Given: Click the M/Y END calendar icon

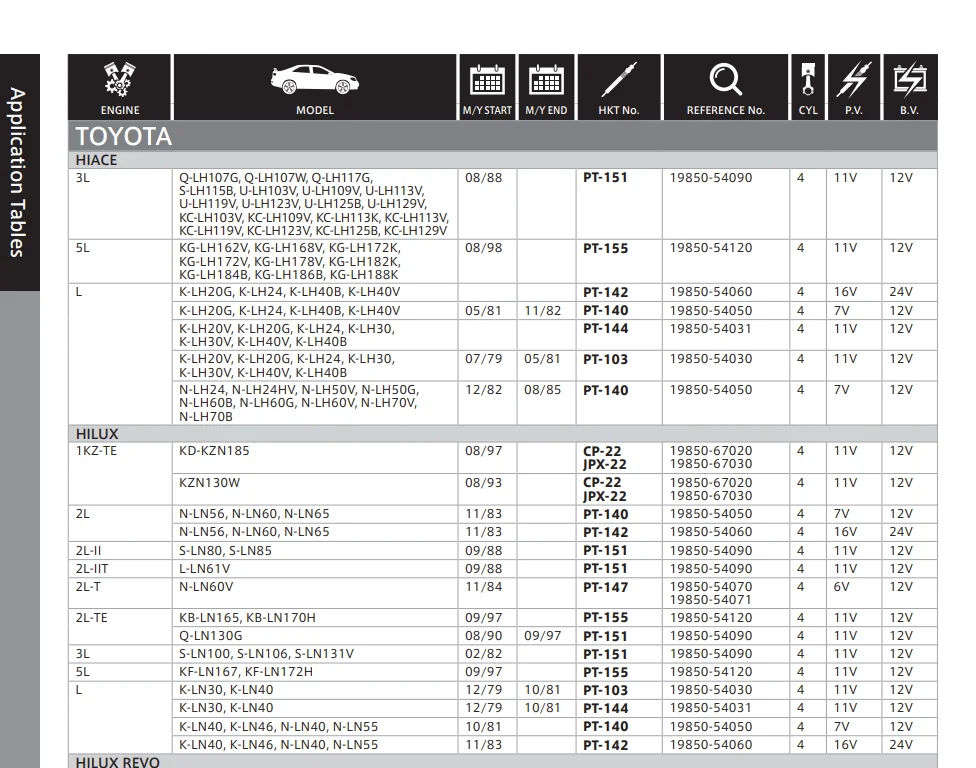Looking at the screenshot, I should tap(547, 80).
